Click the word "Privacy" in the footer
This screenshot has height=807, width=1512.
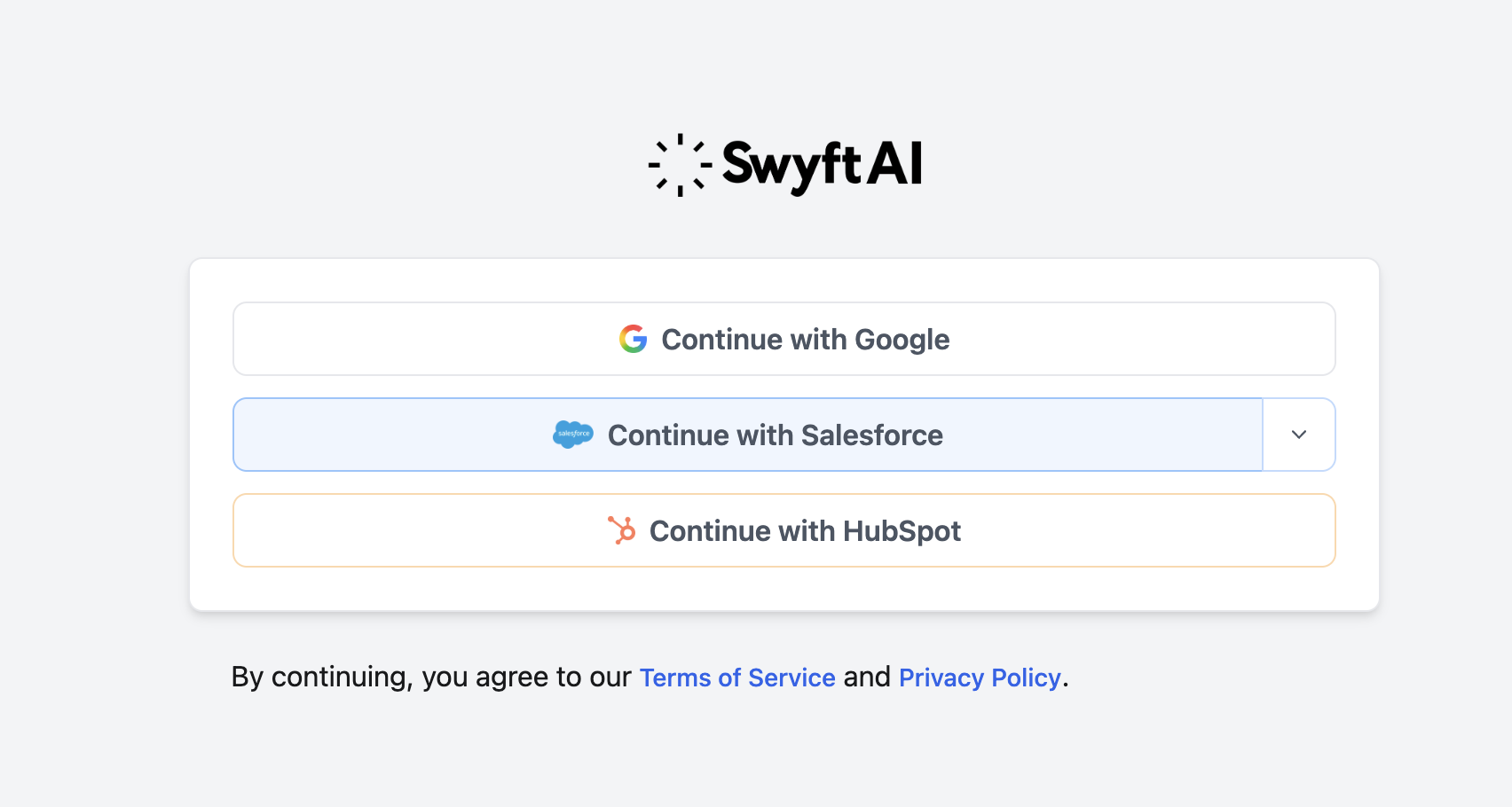point(941,678)
